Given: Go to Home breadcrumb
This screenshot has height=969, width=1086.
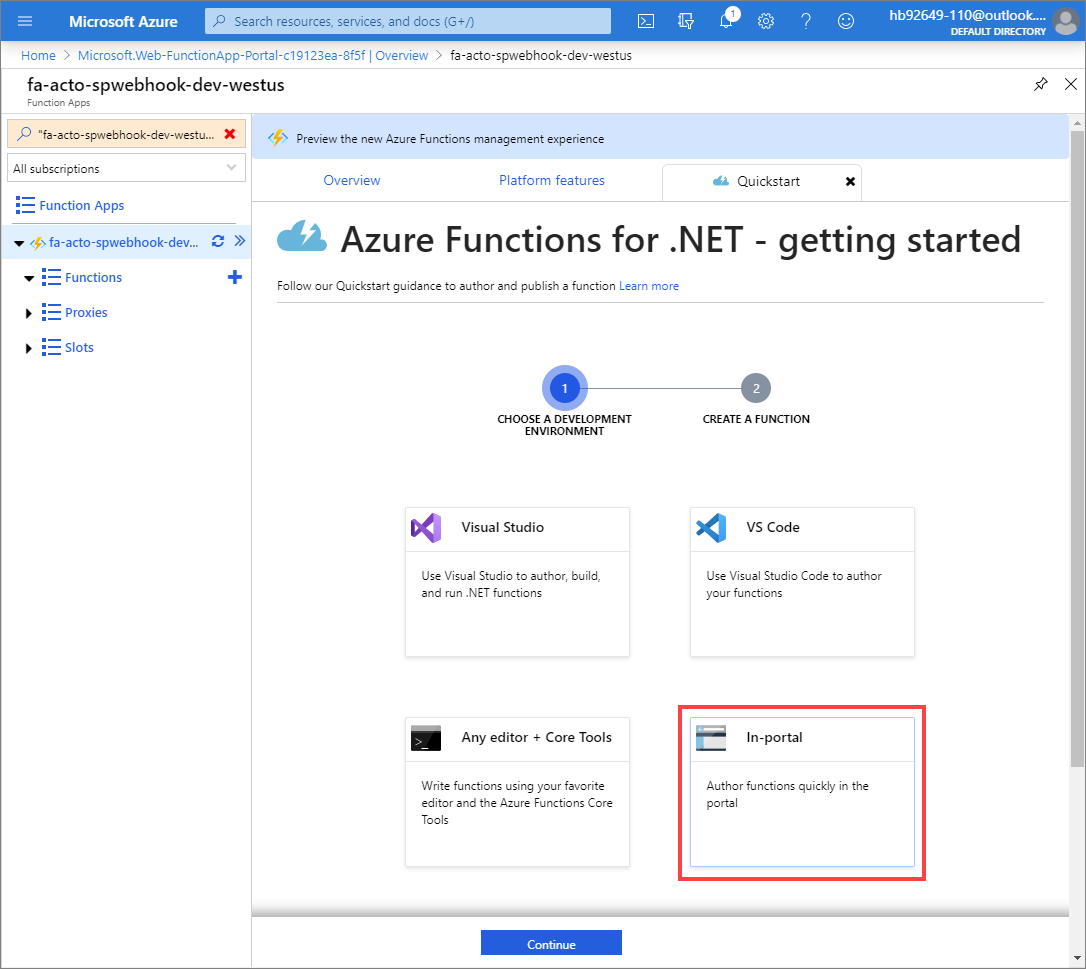Looking at the screenshot, I should [x=38, y=55].
